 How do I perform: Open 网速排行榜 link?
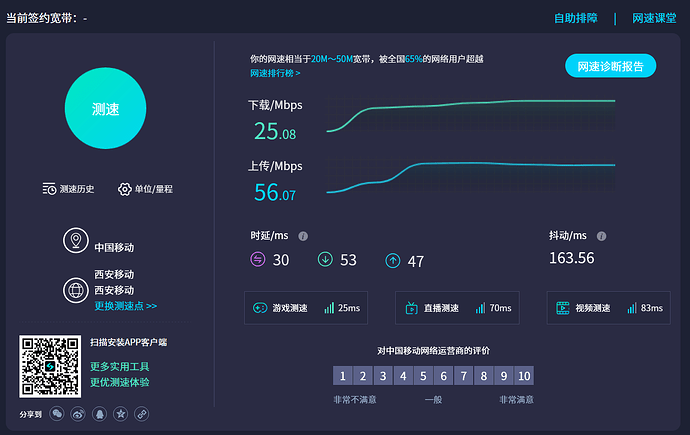[275, 73]
